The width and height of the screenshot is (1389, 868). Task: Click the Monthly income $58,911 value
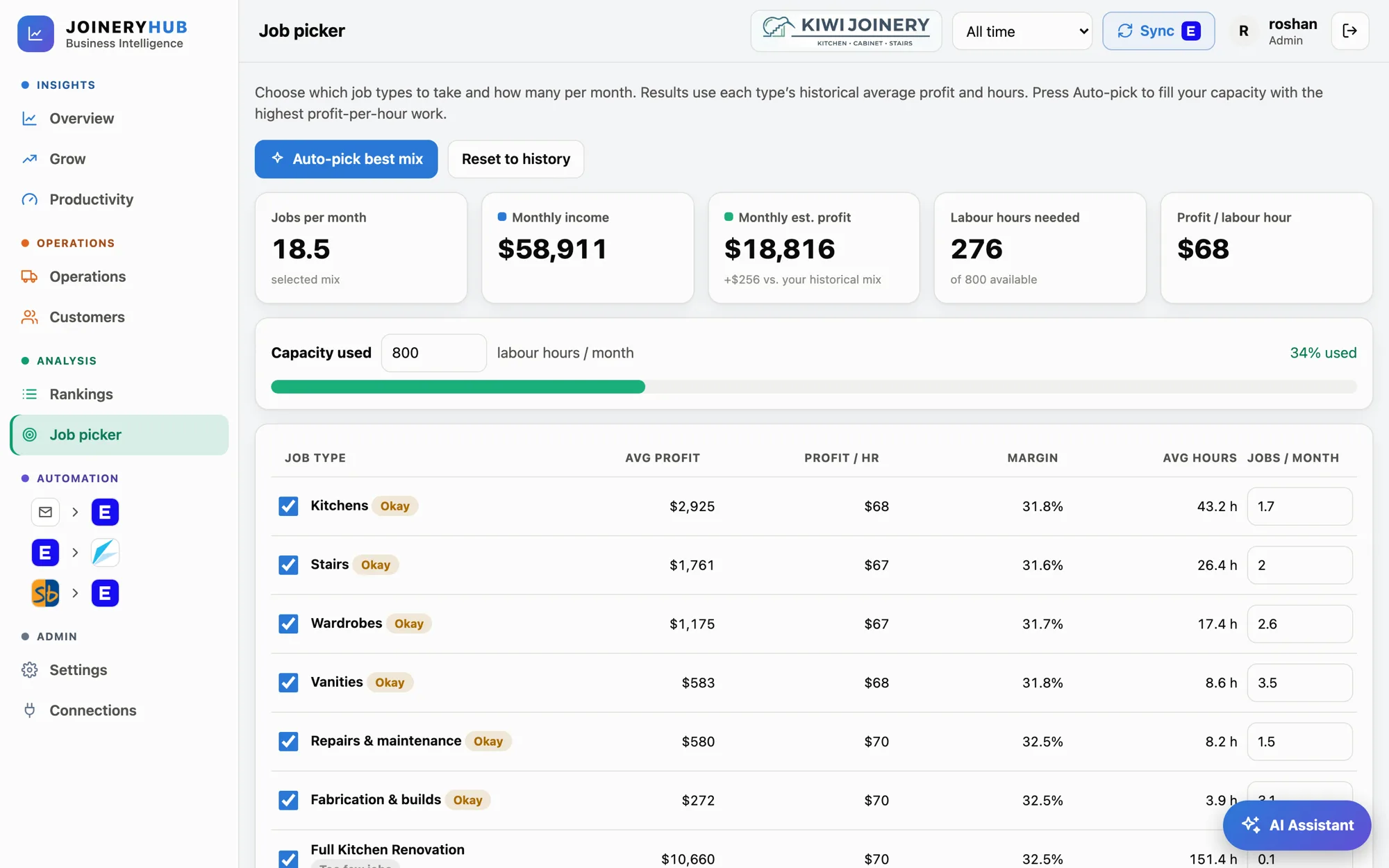coord(553,249)
